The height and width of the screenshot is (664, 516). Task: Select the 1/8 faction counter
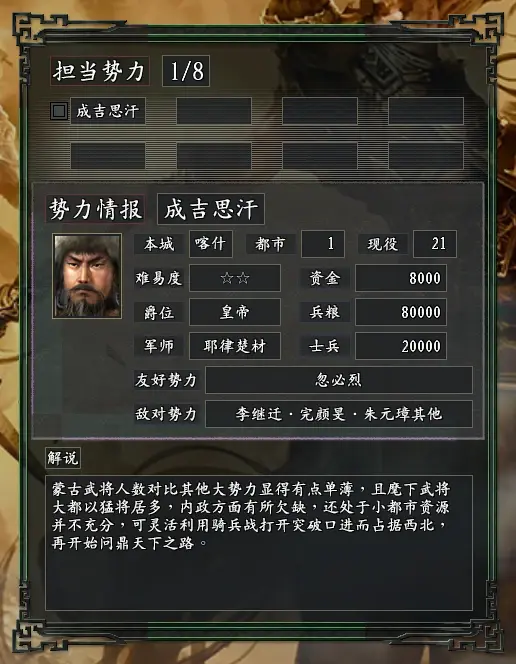(186, 71)
